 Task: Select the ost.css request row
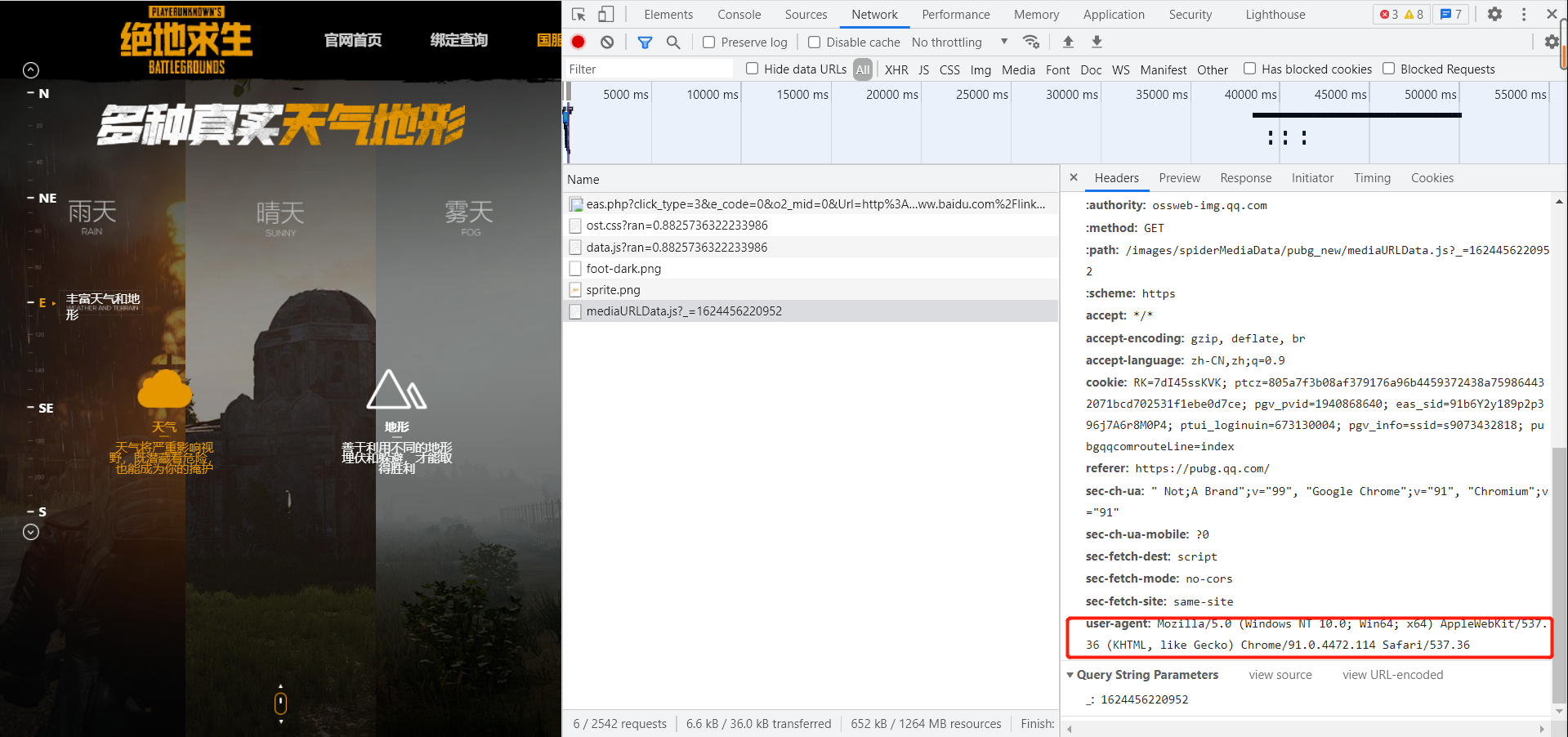[x=811, y=226]
